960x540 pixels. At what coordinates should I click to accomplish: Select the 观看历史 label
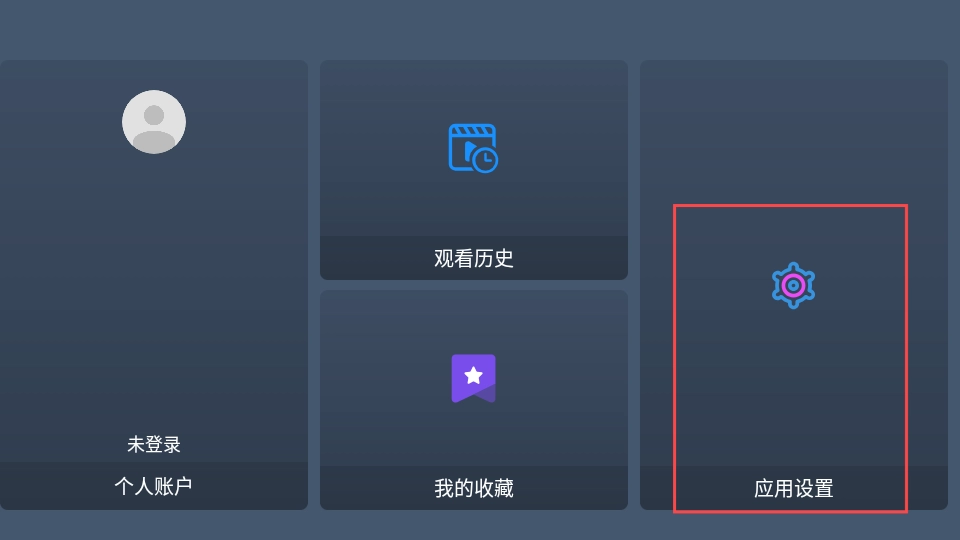coord(473,258)
